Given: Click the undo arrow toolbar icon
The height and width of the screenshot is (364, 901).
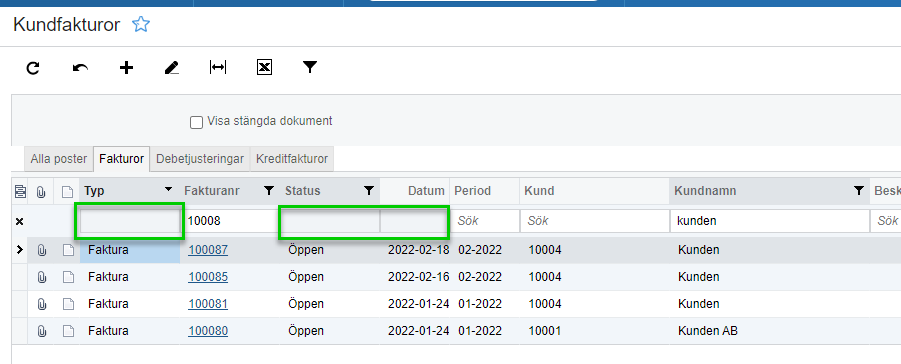Looking at the screenshot, I should pyautogui.click(x=80, y=68).
